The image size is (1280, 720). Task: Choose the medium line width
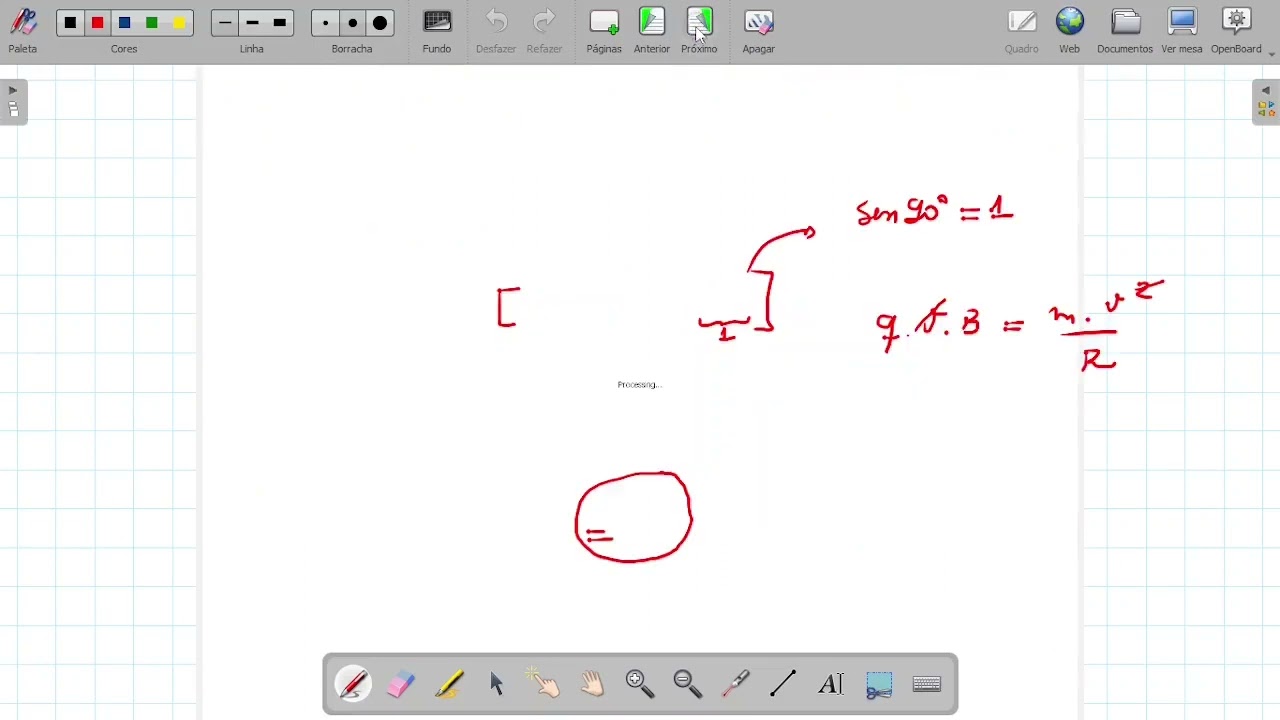click(x=252, y=23)
